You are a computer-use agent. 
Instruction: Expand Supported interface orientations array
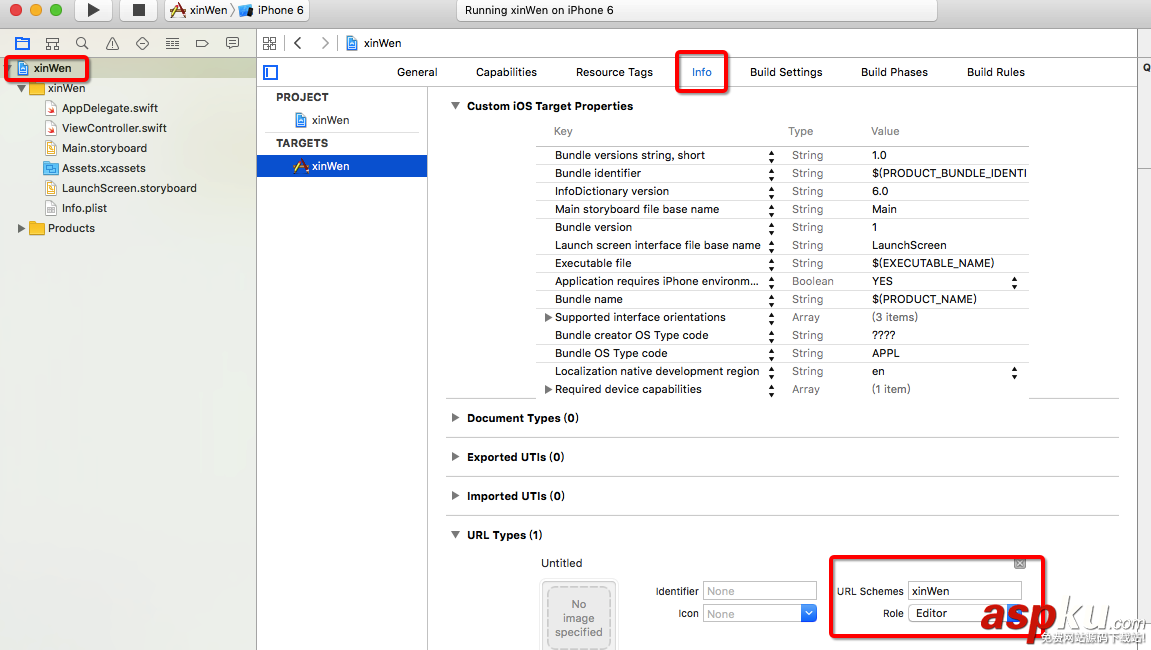(x=548, y=317)
